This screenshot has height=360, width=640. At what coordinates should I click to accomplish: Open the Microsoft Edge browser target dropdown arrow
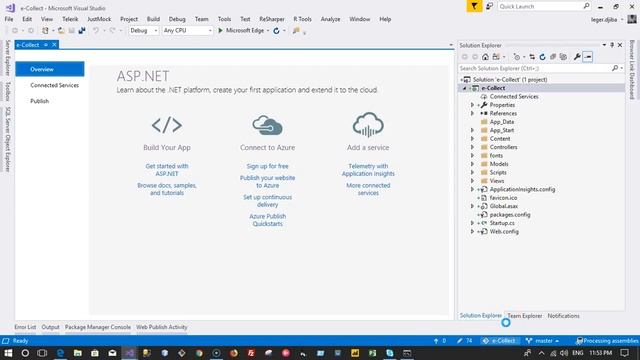[x=268, y=31]
